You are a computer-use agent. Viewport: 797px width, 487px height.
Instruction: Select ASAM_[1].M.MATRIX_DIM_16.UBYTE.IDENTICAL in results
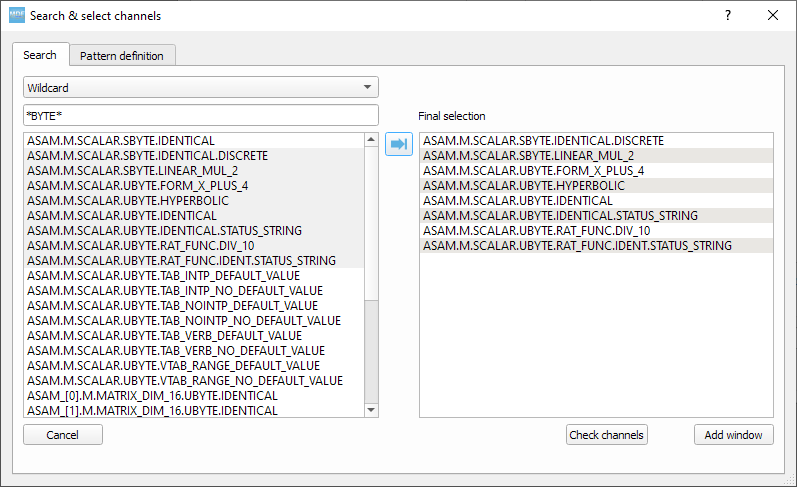(194, 410)
